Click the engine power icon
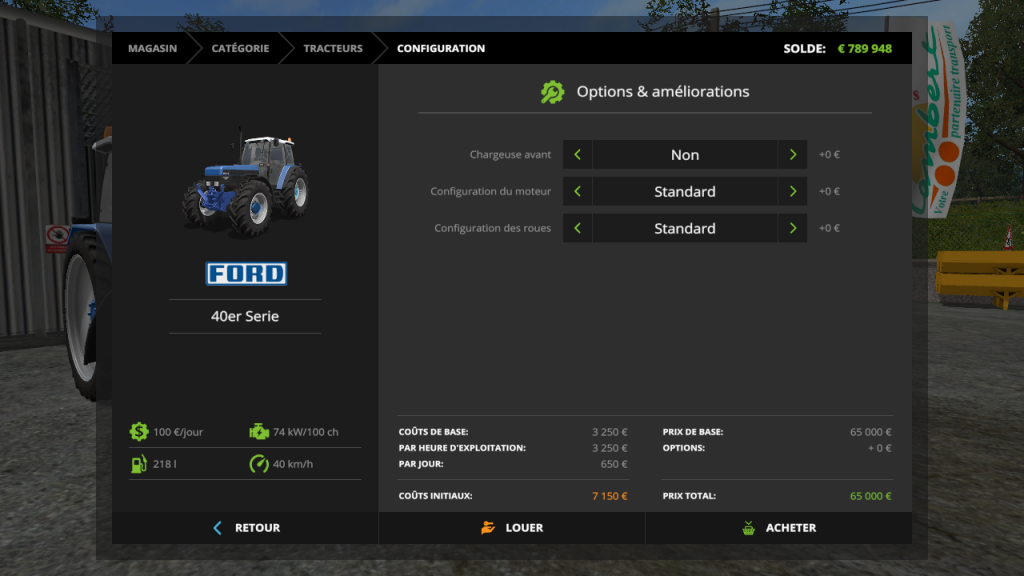The image size is (1024, 576). pos(259,432)
